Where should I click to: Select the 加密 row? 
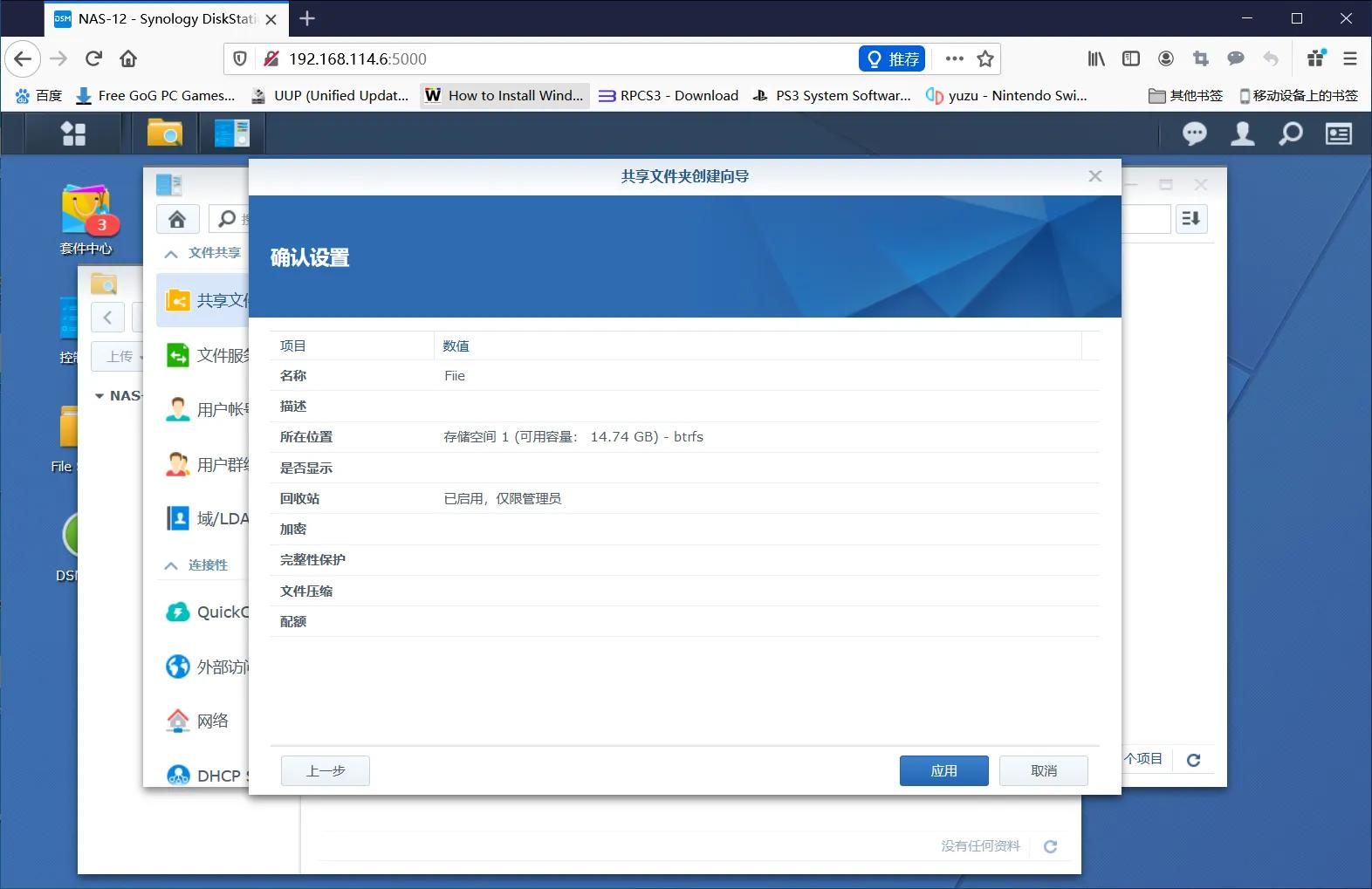tap(684, 530)
